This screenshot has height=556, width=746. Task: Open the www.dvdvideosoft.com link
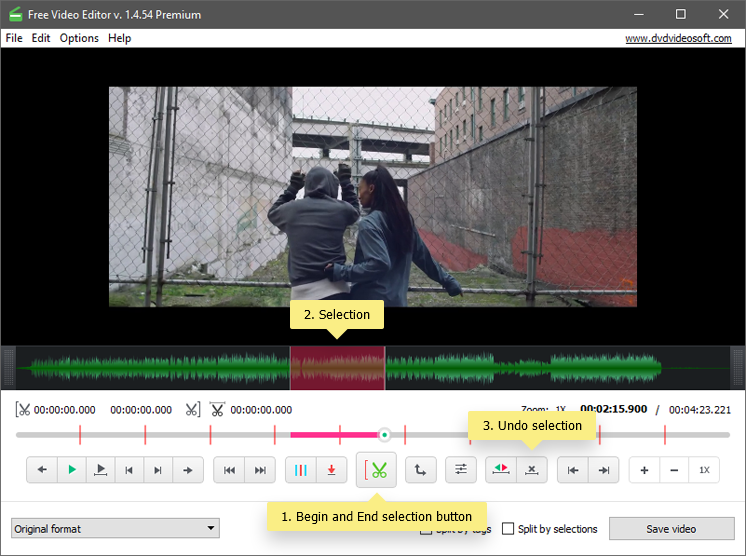click(678, 39)
